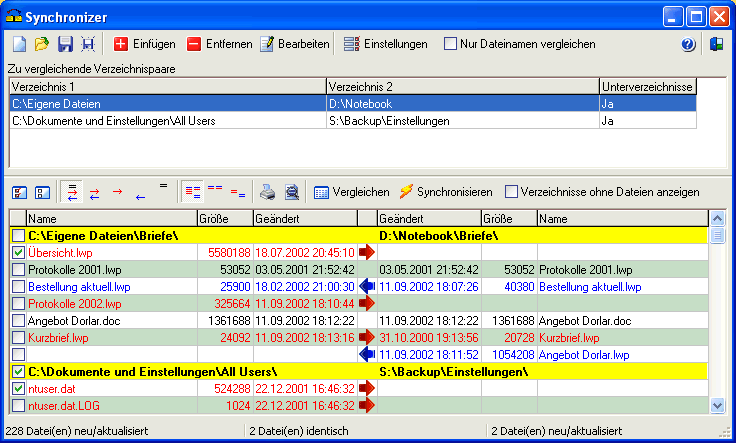Click the deselect-all icon
This screenshot has width=736, height=443.
pos(42,192)
